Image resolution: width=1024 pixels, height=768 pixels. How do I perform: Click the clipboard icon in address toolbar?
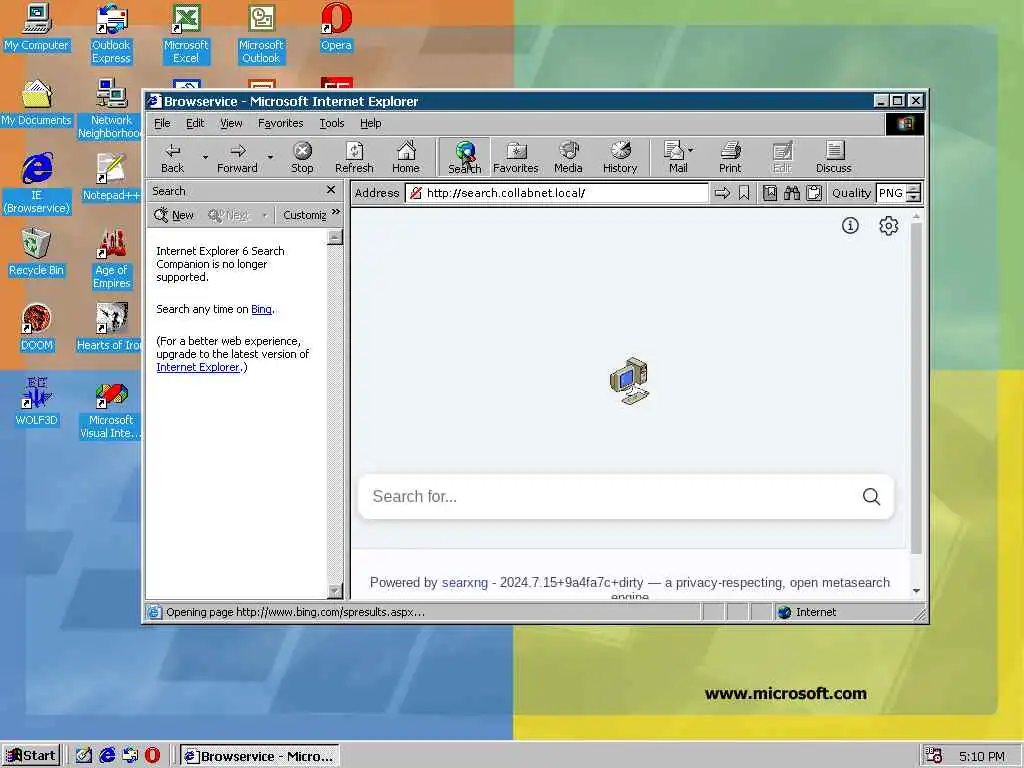click(x=814, y=193)
